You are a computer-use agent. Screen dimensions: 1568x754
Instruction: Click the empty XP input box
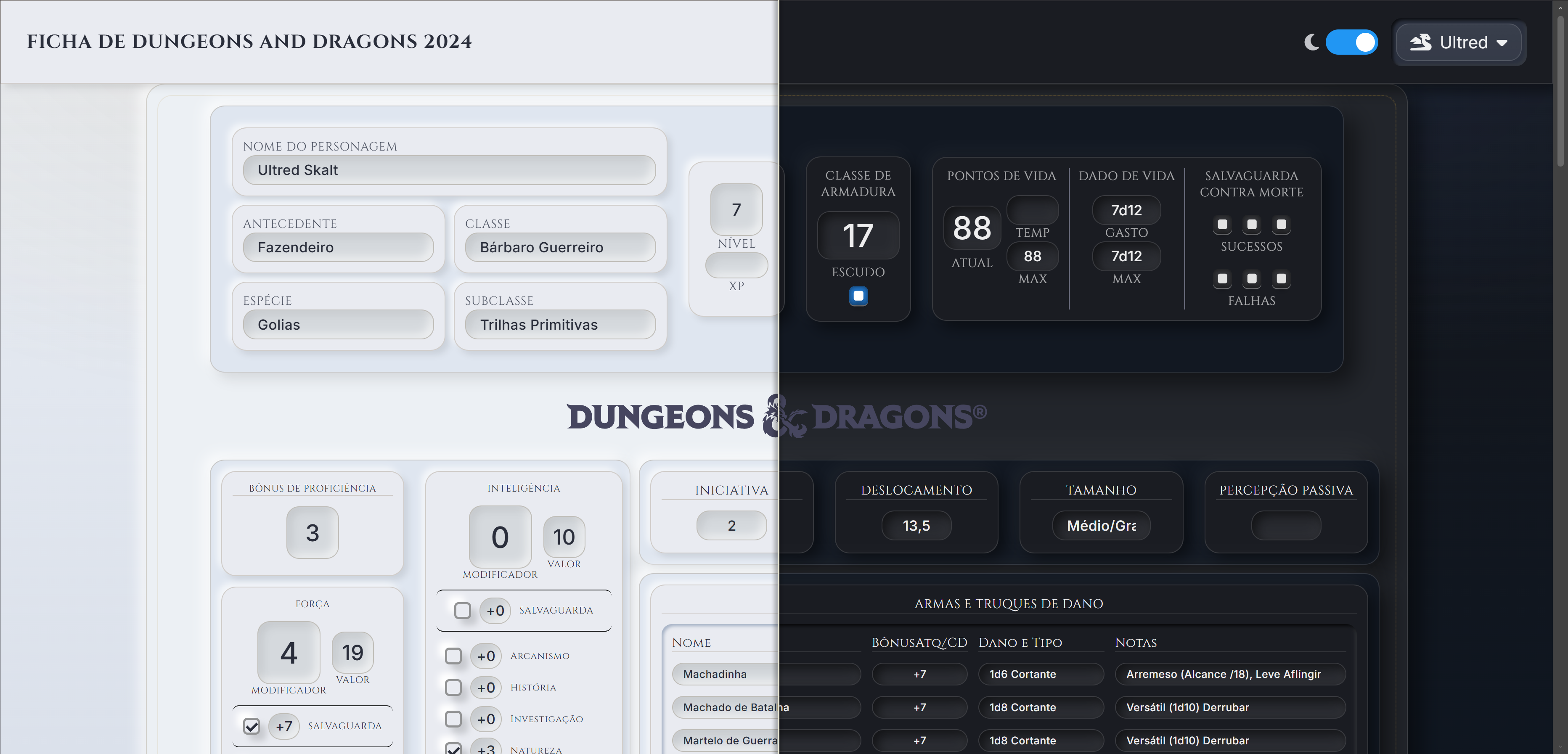[x=736, y=265]
